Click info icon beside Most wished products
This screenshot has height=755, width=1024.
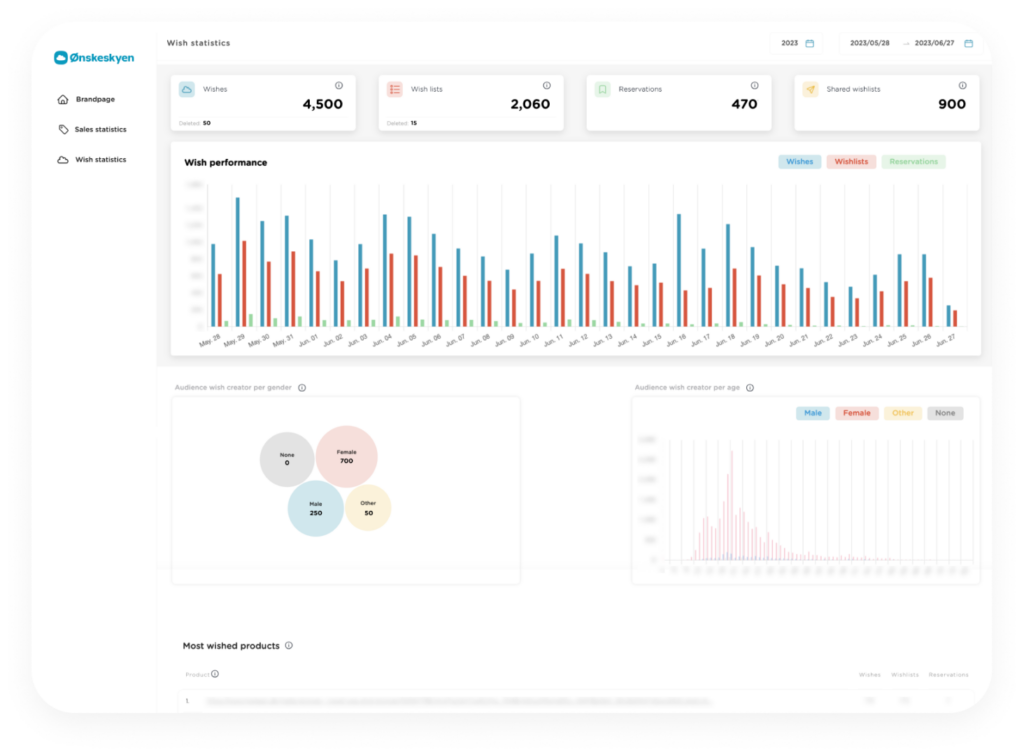tap(289, 646)
